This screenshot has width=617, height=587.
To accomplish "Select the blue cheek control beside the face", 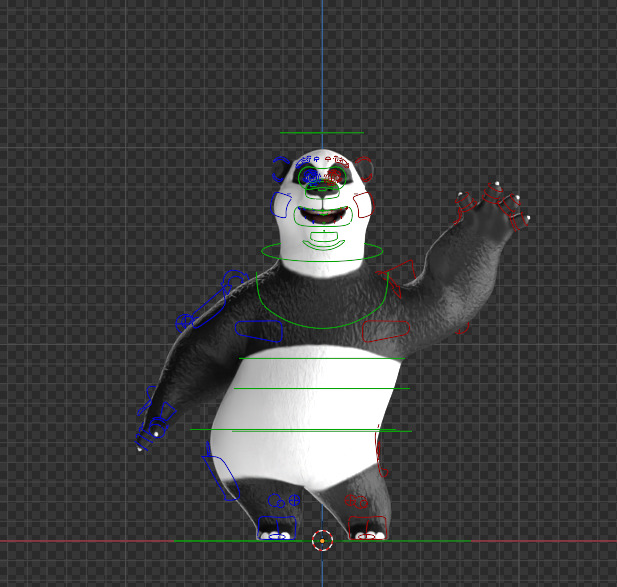I will pyautogui.click(x=281, y=205).
